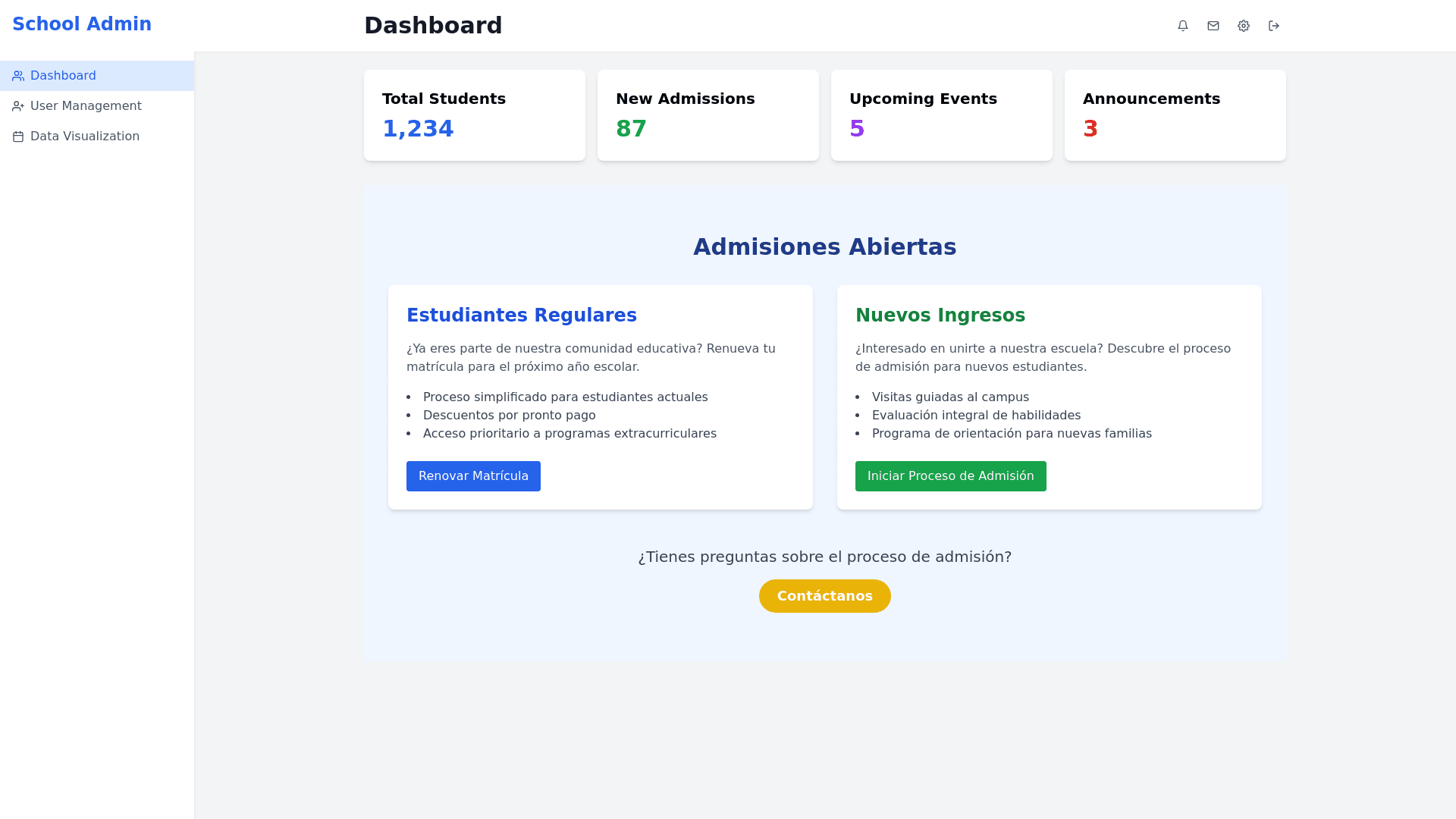Click the User Management person-plus icon
Screen dimensions: 1456x819
coord(18,106)
